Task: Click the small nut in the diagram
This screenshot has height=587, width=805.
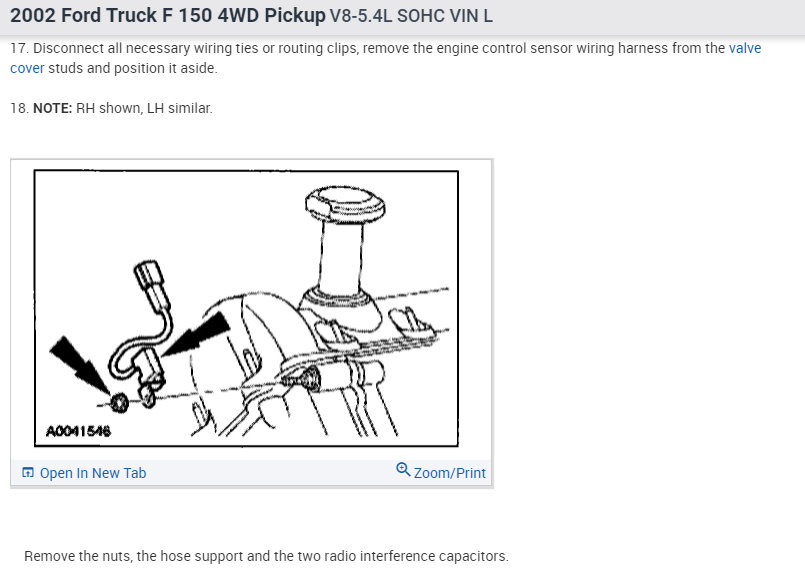Action: click(119, 402)
